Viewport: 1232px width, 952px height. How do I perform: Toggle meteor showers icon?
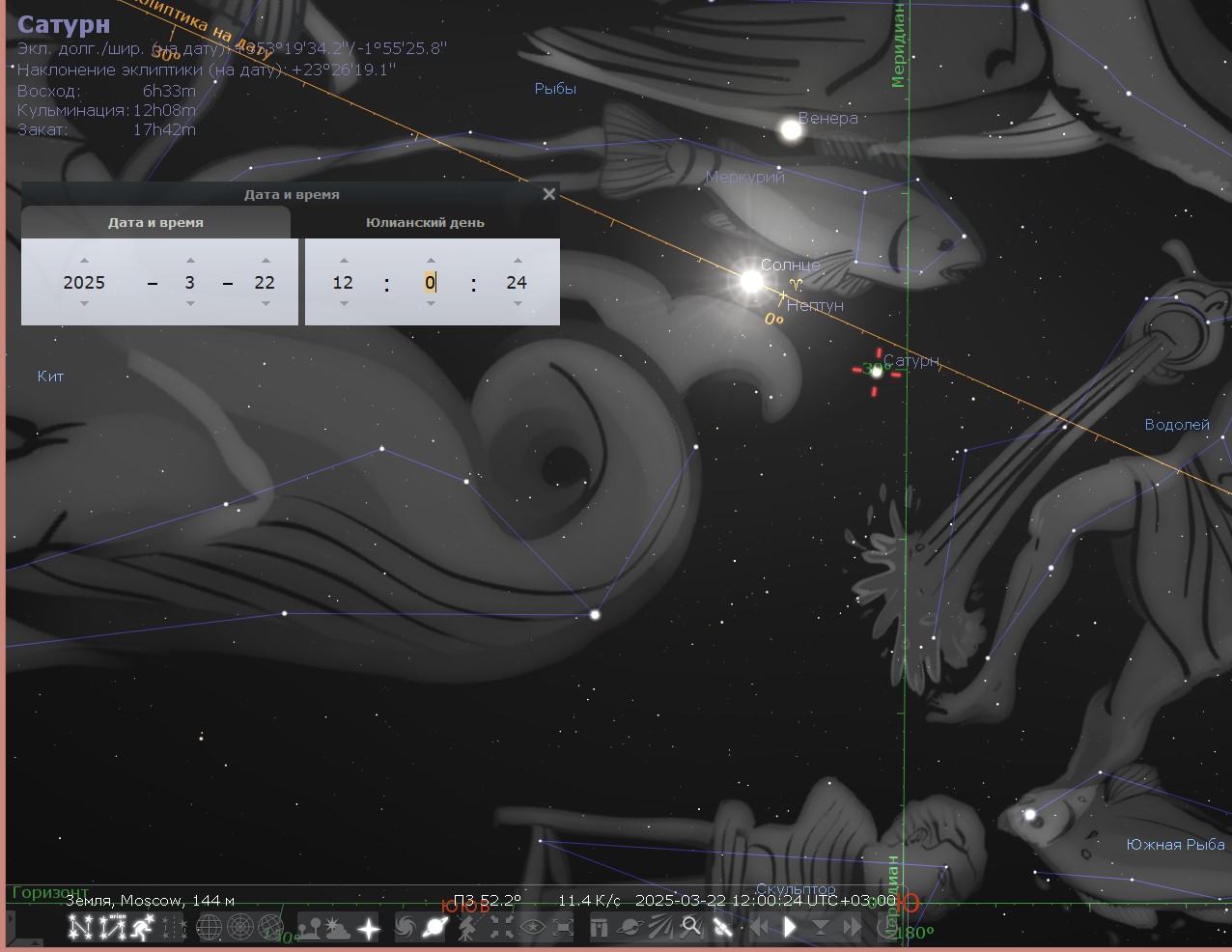point(661,928)
